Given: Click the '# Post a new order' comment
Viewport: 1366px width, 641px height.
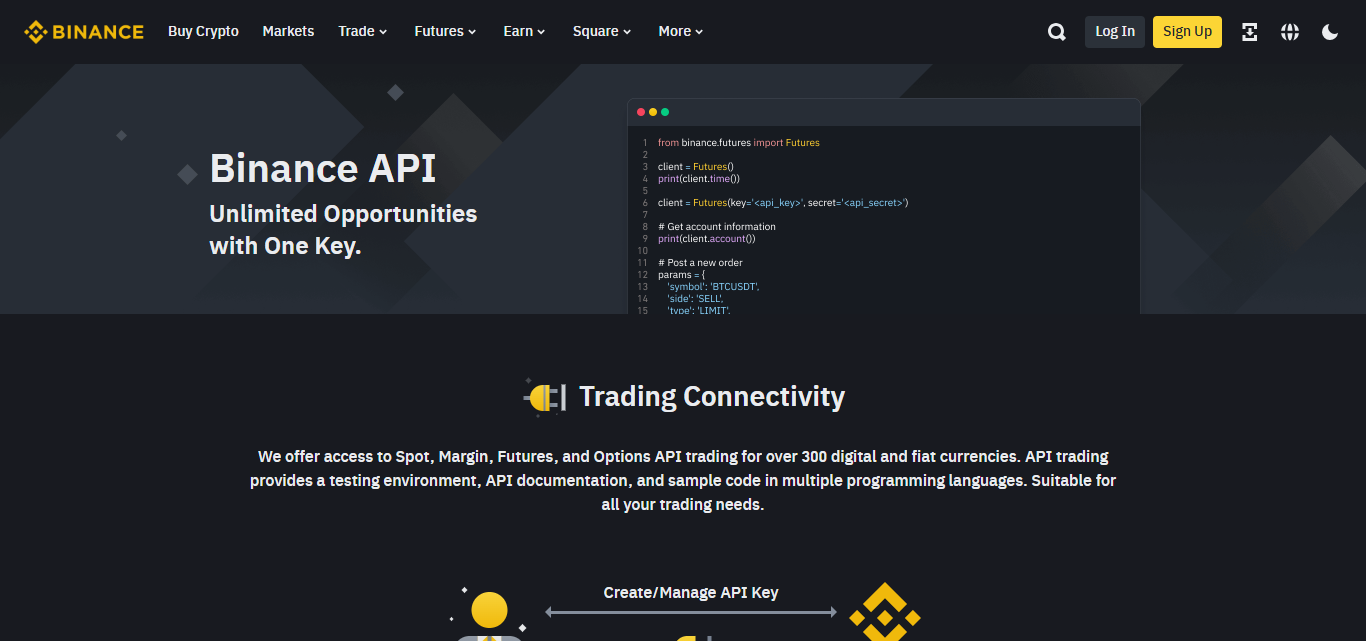Looking at the screenshot, I should [700, 263].
